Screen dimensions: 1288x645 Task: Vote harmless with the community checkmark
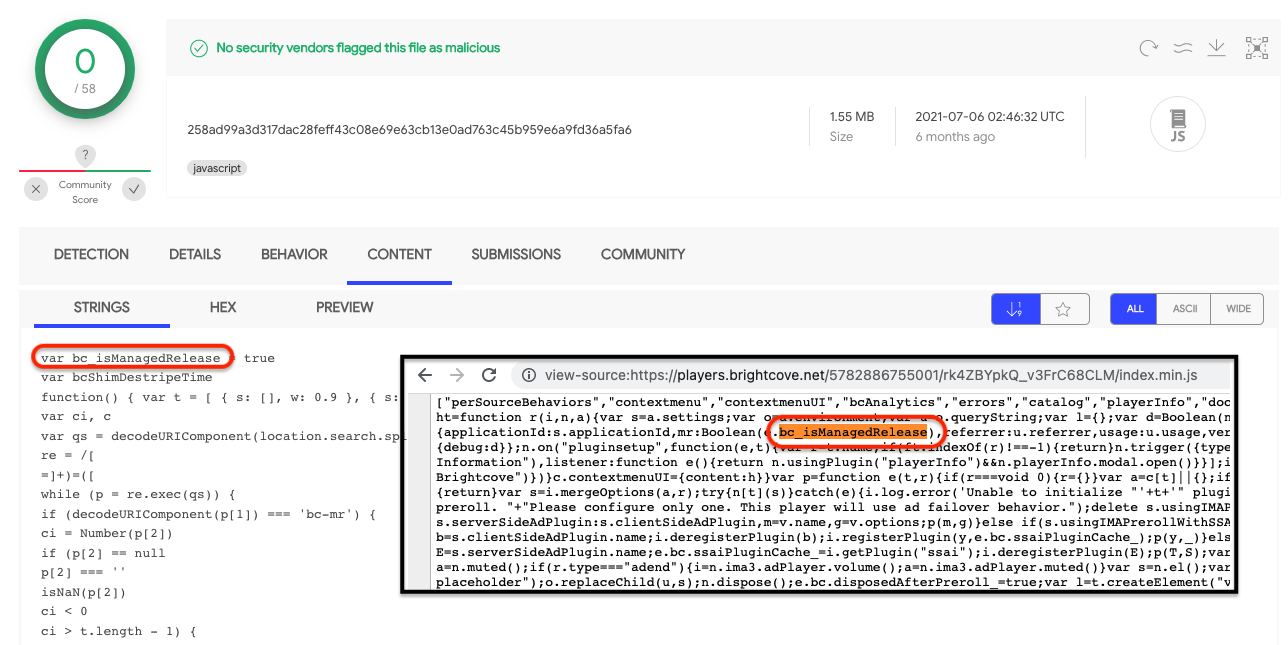coord(134,189)
